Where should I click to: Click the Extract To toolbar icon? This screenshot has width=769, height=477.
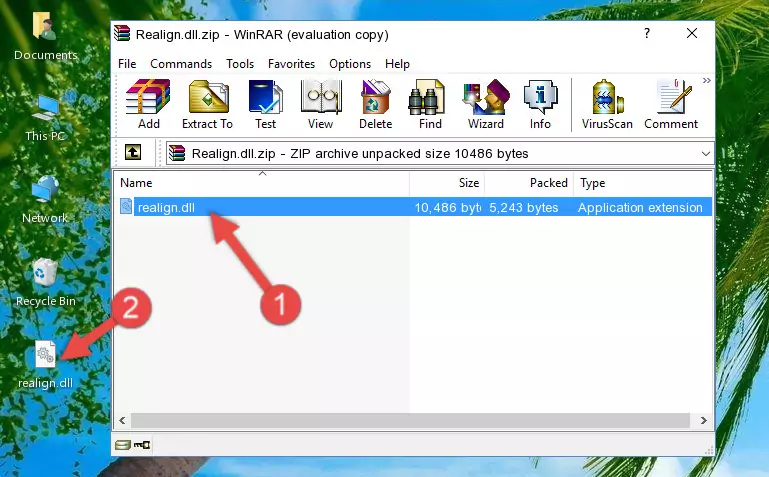point(207,104)
